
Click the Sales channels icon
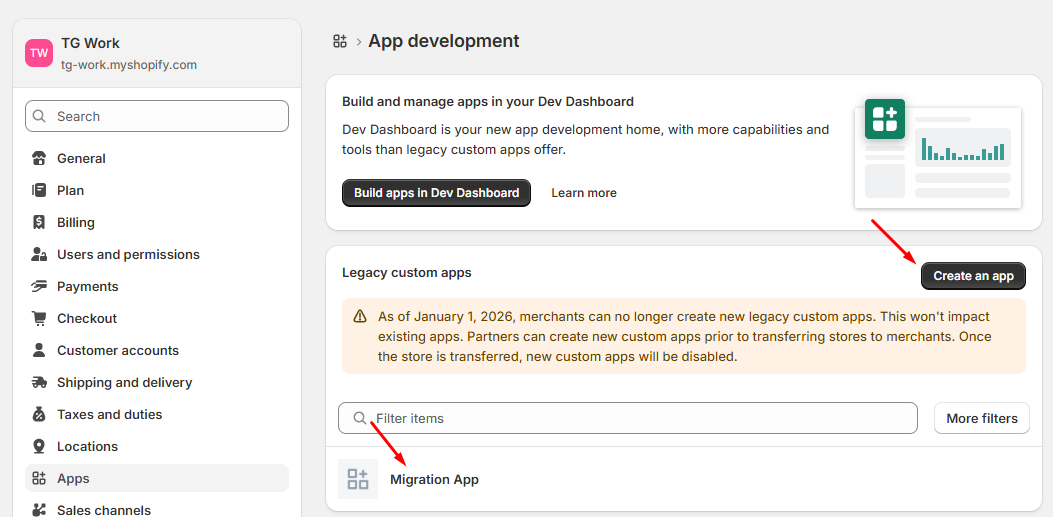(x=39, y=510)
